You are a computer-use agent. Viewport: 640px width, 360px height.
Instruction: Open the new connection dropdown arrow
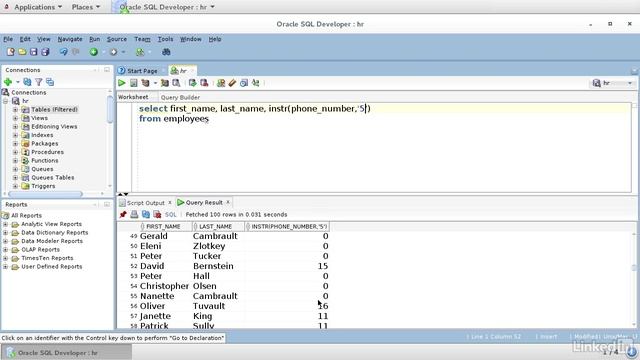click(x=18, y=82)
